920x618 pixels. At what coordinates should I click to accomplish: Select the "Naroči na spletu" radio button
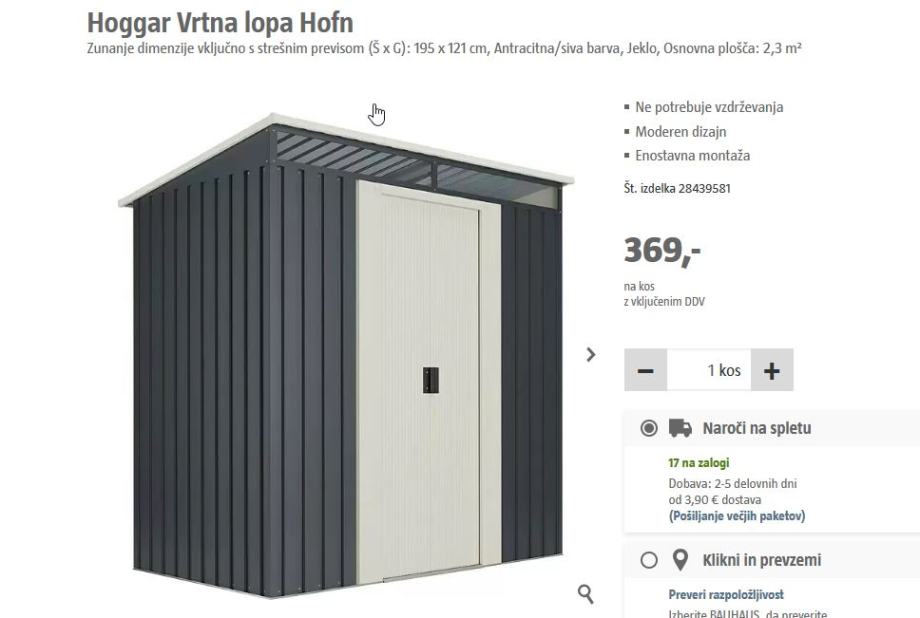pyautogui.click(x=649, y=428)
